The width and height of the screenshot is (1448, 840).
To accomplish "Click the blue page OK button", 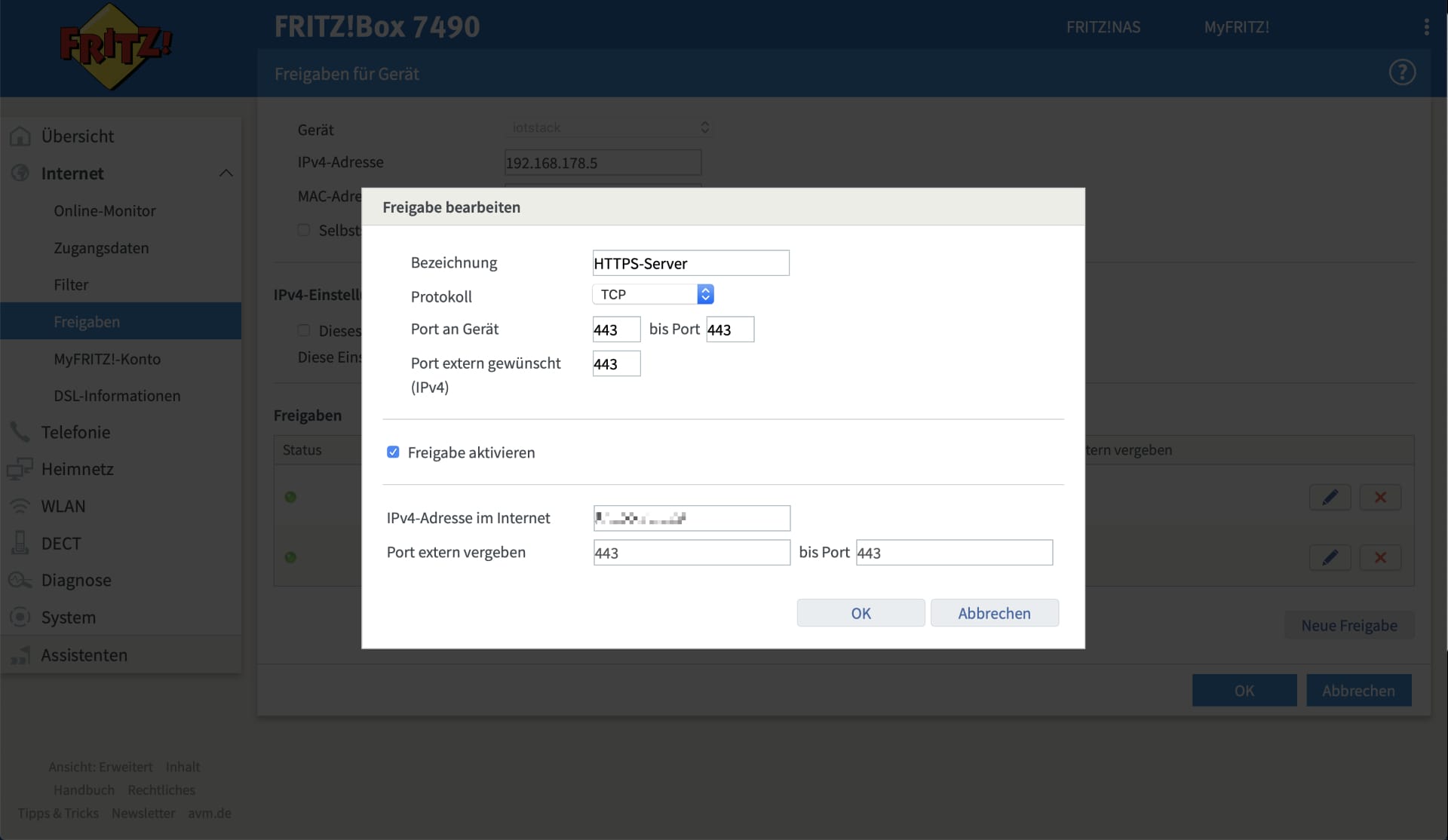I will [1244, 690].
